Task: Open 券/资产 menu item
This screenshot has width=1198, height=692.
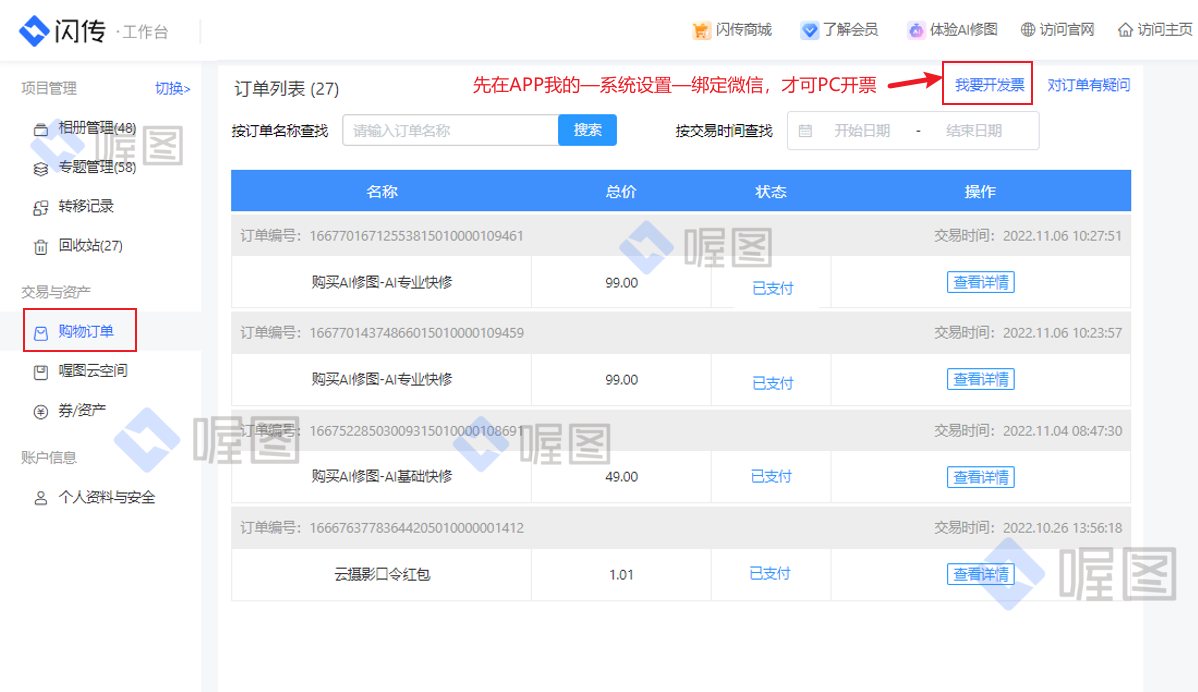Action: pyautogui.click(x=82, y=410)
